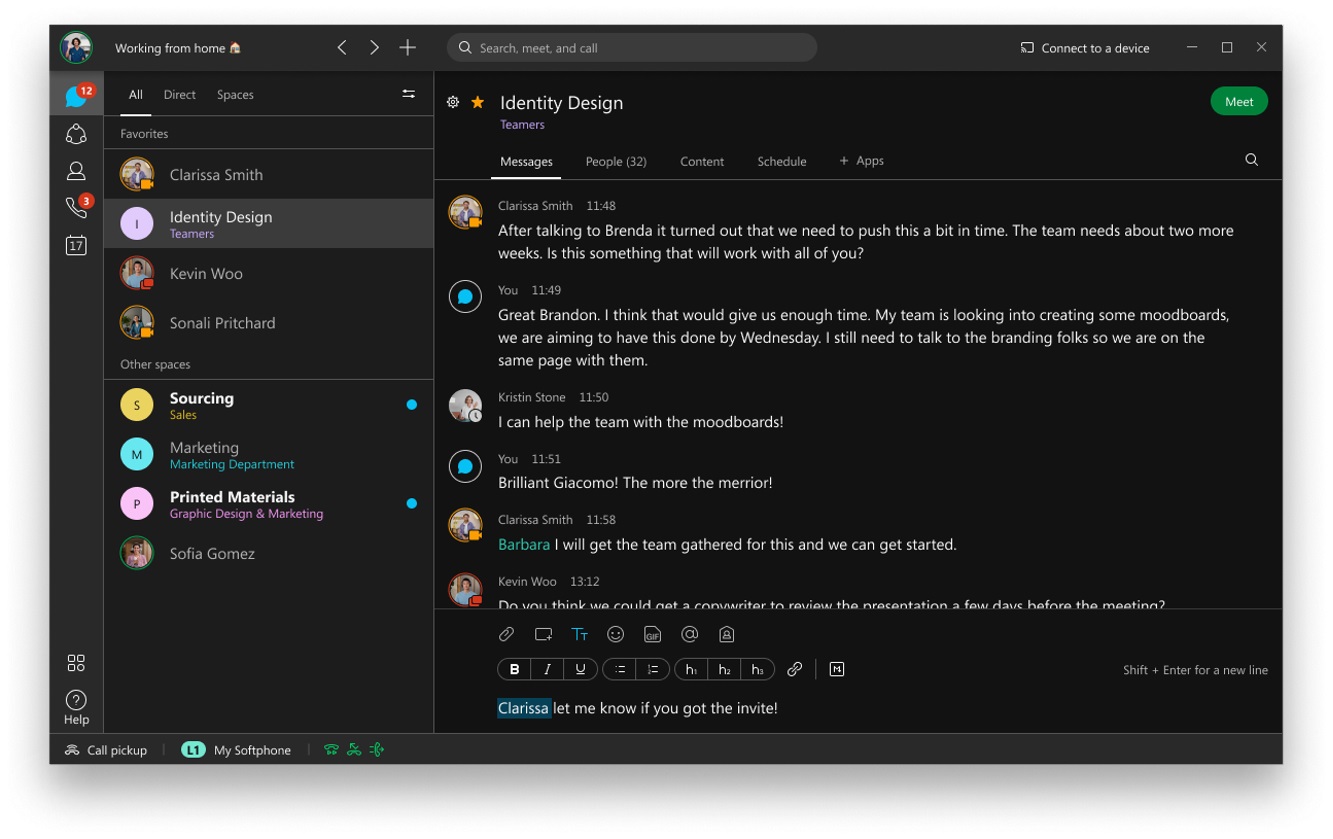The width and height of the screenshot is (1333, 839).
Task: Insert a bulleted list
Action: coord(620,670)
